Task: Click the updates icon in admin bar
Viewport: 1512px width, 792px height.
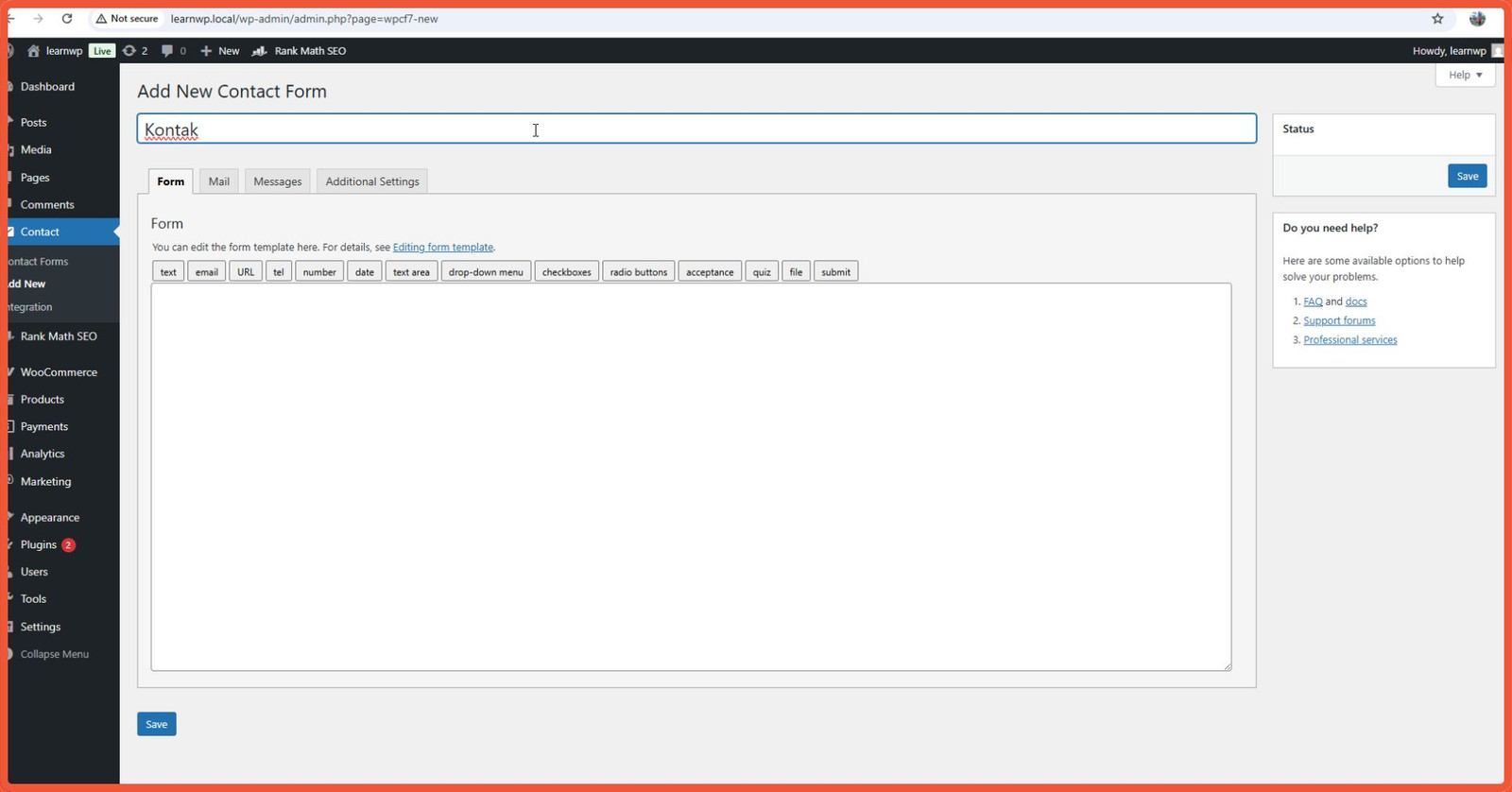Action: click(129, 51)
